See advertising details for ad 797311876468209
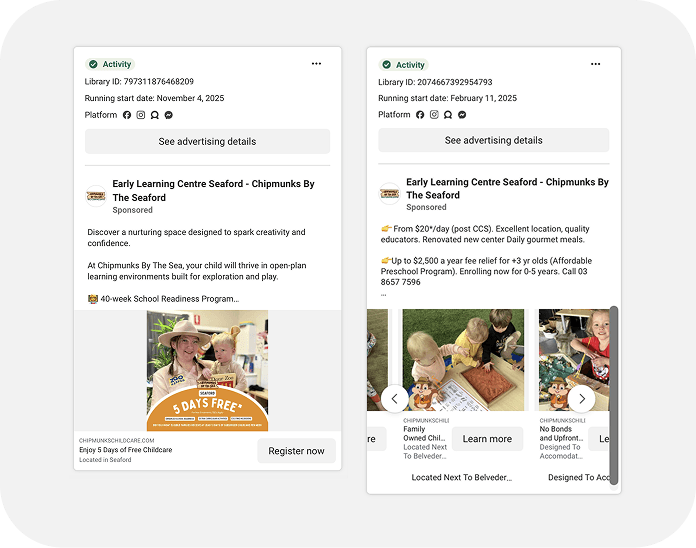Image resolution: width=696 pixels, height=548 pixels. coord(207,142)
